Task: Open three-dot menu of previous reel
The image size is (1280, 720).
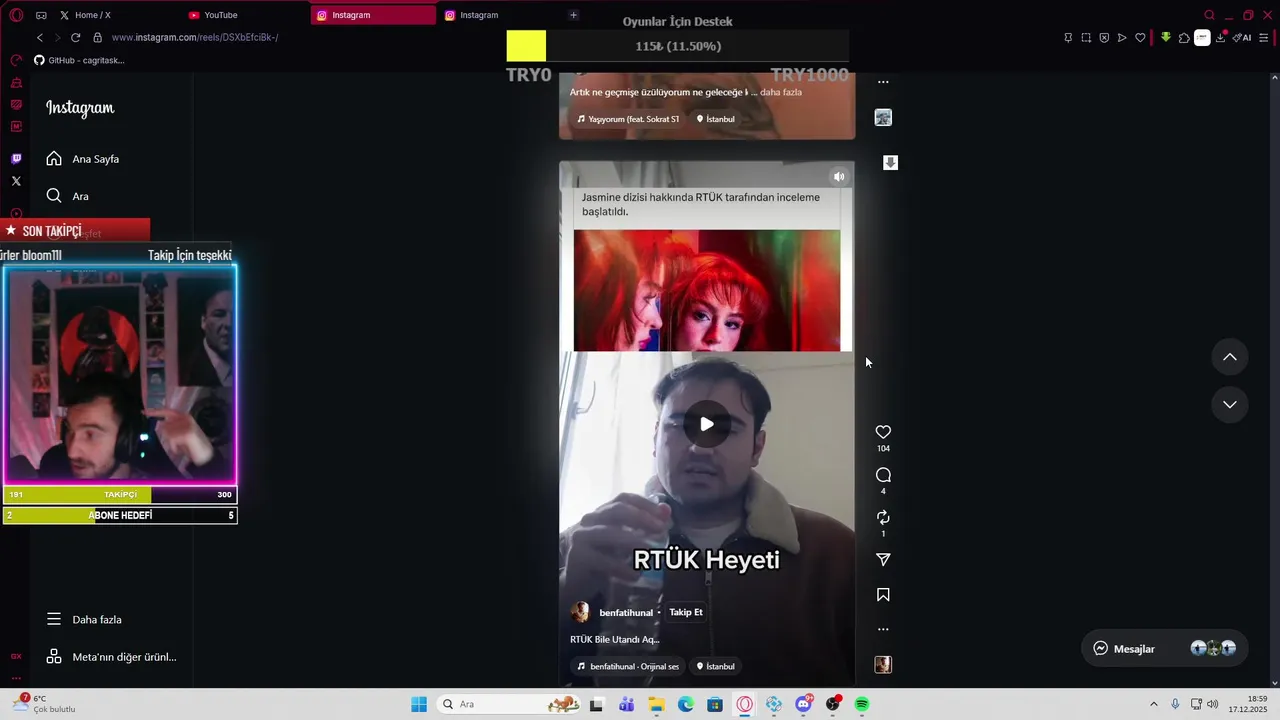Action: point(883,82)
